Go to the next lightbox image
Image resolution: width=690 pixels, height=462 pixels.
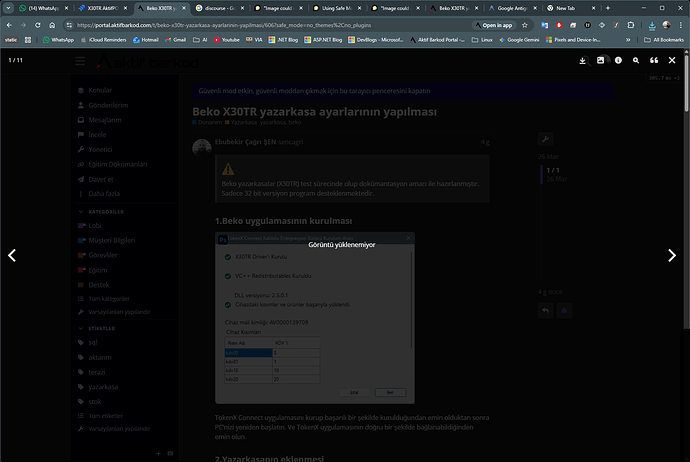pyautogui.click(x=672, y=256)
